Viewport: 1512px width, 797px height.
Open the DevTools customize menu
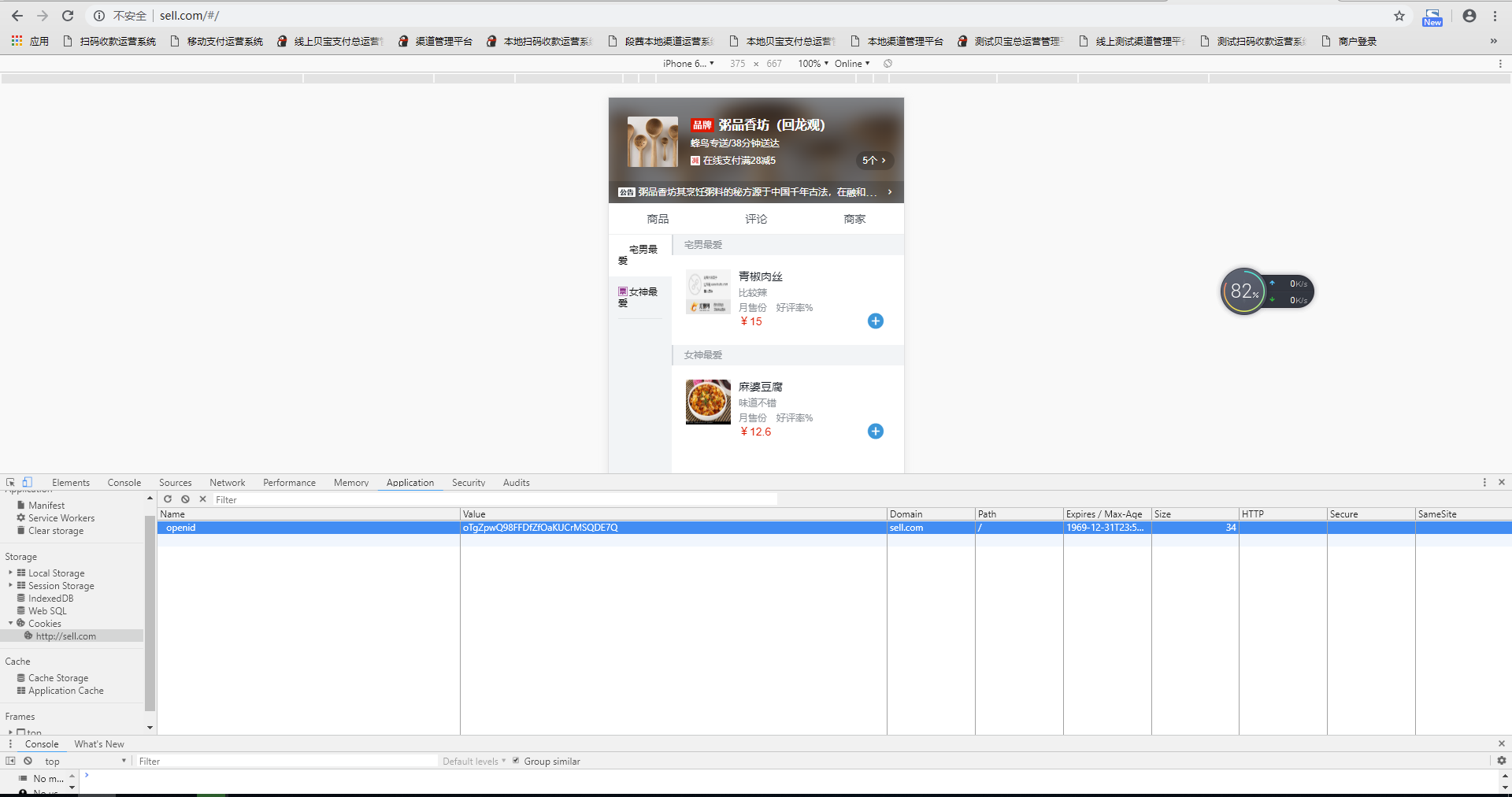coord(1484,482)
